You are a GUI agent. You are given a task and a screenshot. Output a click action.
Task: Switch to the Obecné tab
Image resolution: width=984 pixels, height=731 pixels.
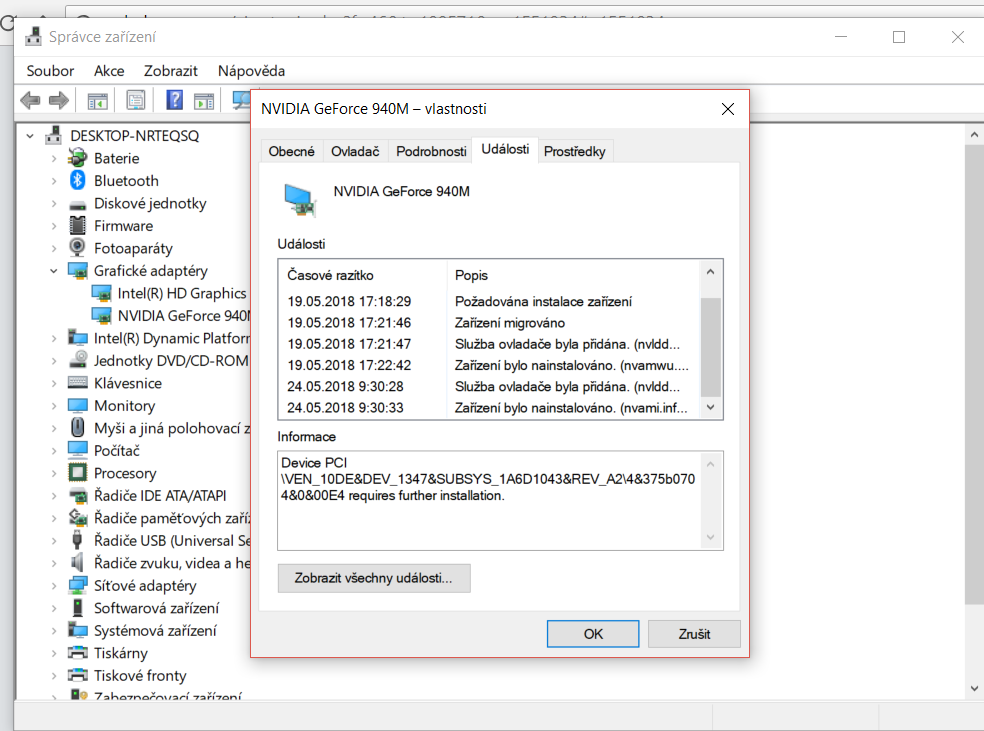click(x=291, y=151)
